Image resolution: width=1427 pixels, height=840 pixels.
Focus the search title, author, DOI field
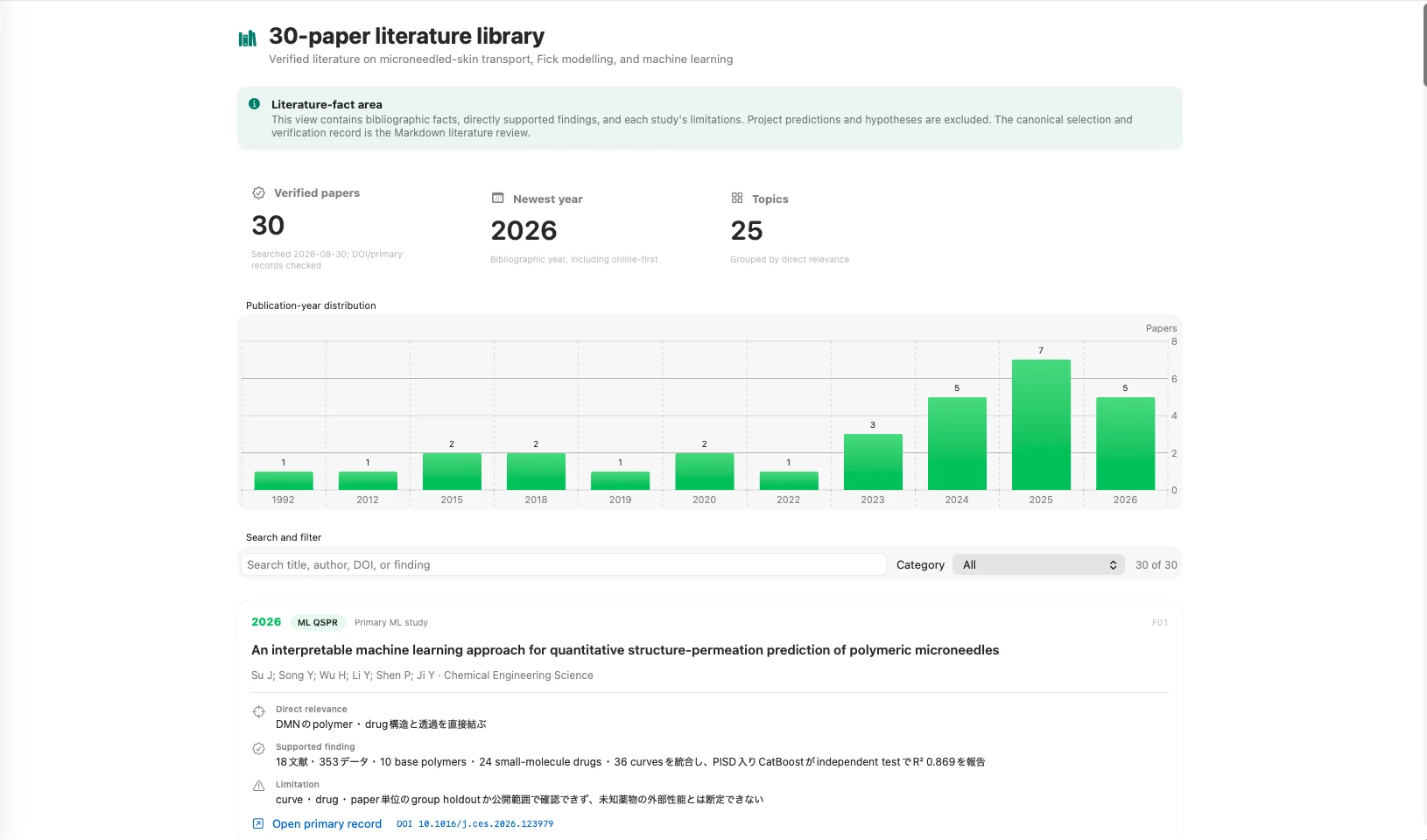pos(563,565)
